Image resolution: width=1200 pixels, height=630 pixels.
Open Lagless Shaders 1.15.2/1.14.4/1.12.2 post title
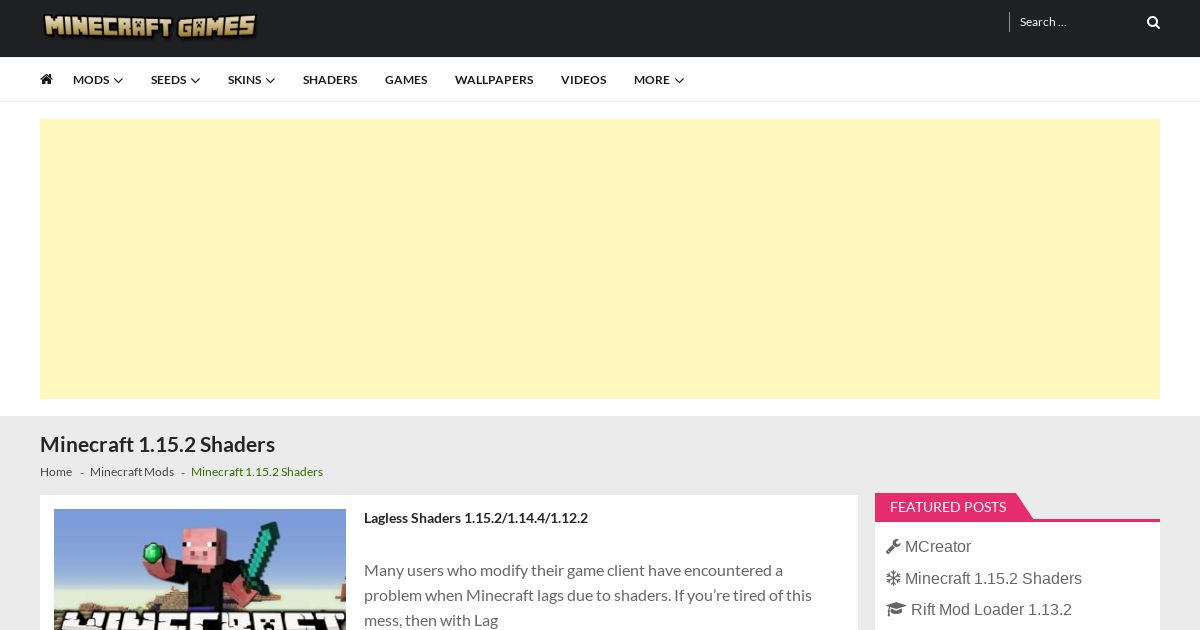[476, 518]
